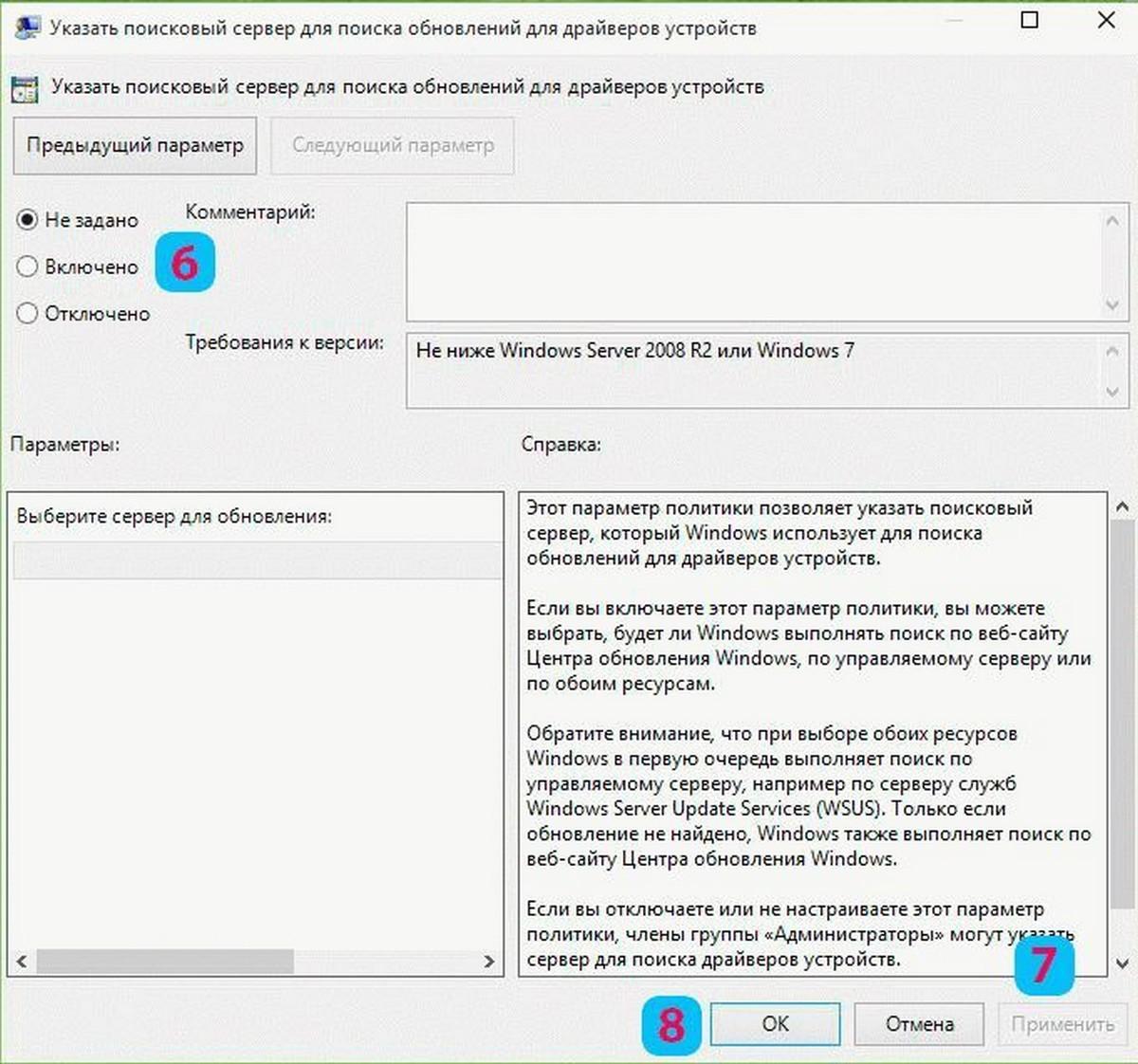Screen dimensions: 1138x1064
Task: Maximize the policy dialog window
Action: coord(1030,20)
